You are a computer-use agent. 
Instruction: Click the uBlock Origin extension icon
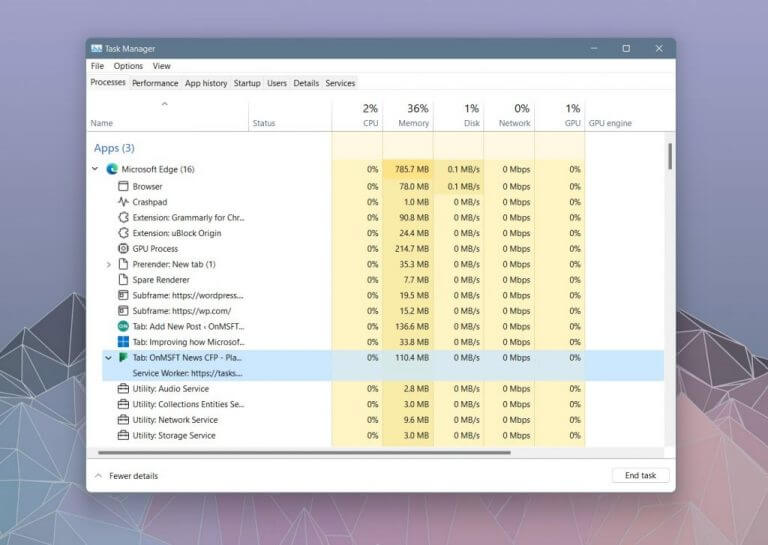[123, 233]
